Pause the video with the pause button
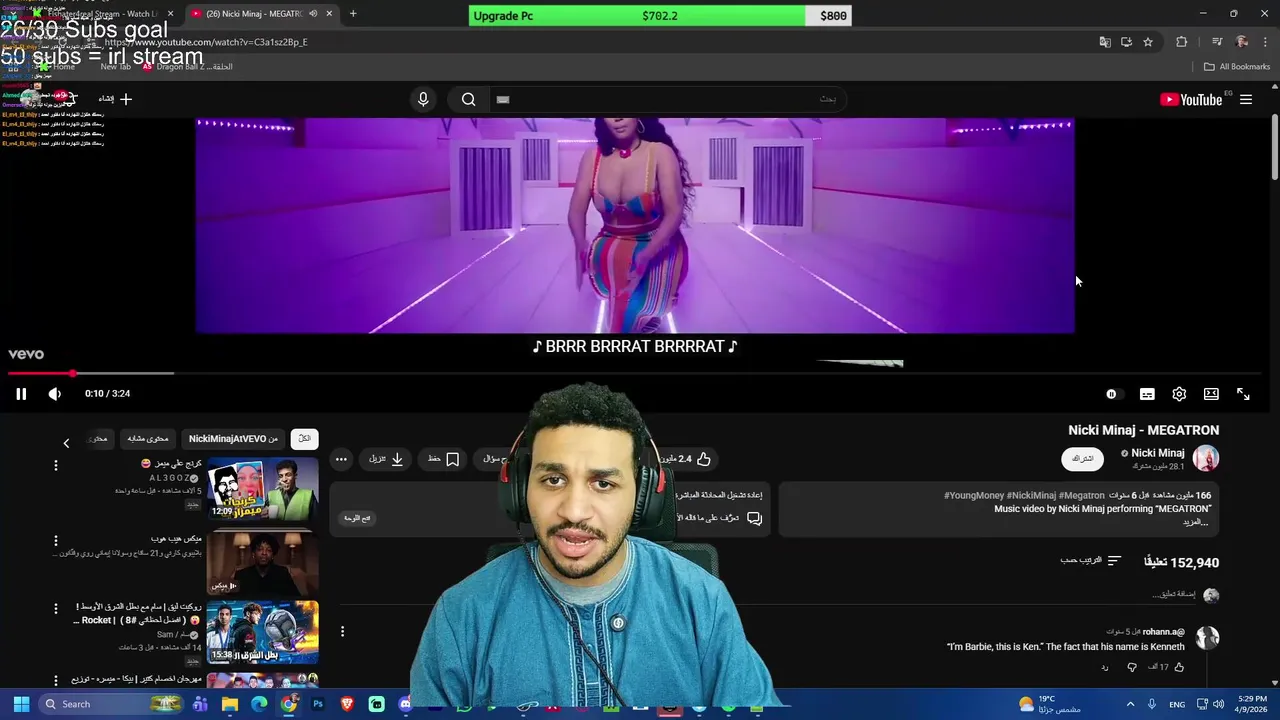This screenshot has width=1280, height=720. [20, 394]
